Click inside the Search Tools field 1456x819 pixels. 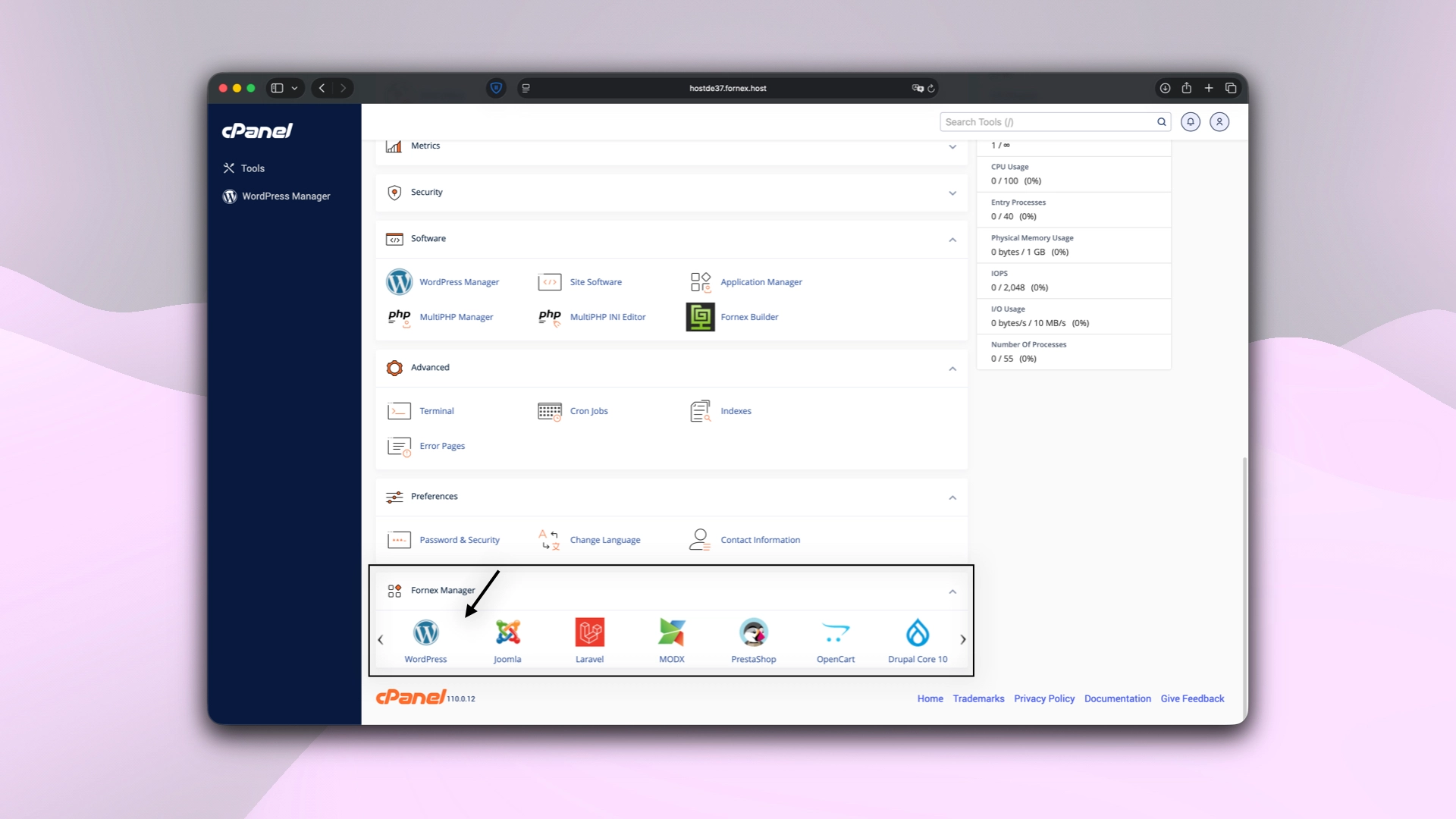coord(1046,121)
